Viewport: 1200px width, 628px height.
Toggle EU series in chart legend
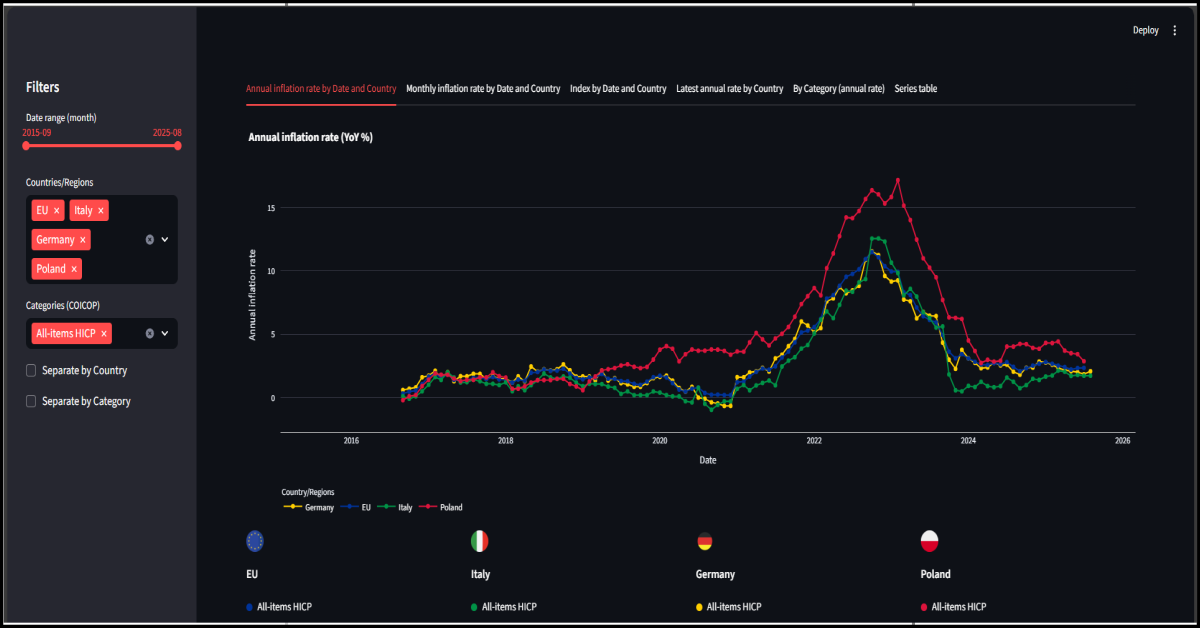(x=357, y=508)
